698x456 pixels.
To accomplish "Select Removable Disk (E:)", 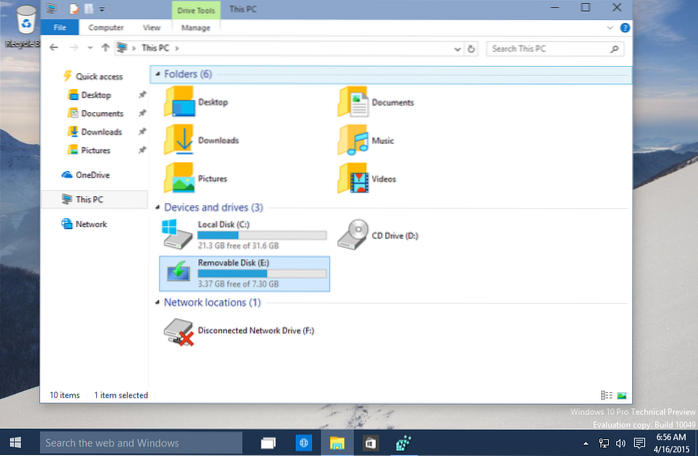I will point(244,273).
